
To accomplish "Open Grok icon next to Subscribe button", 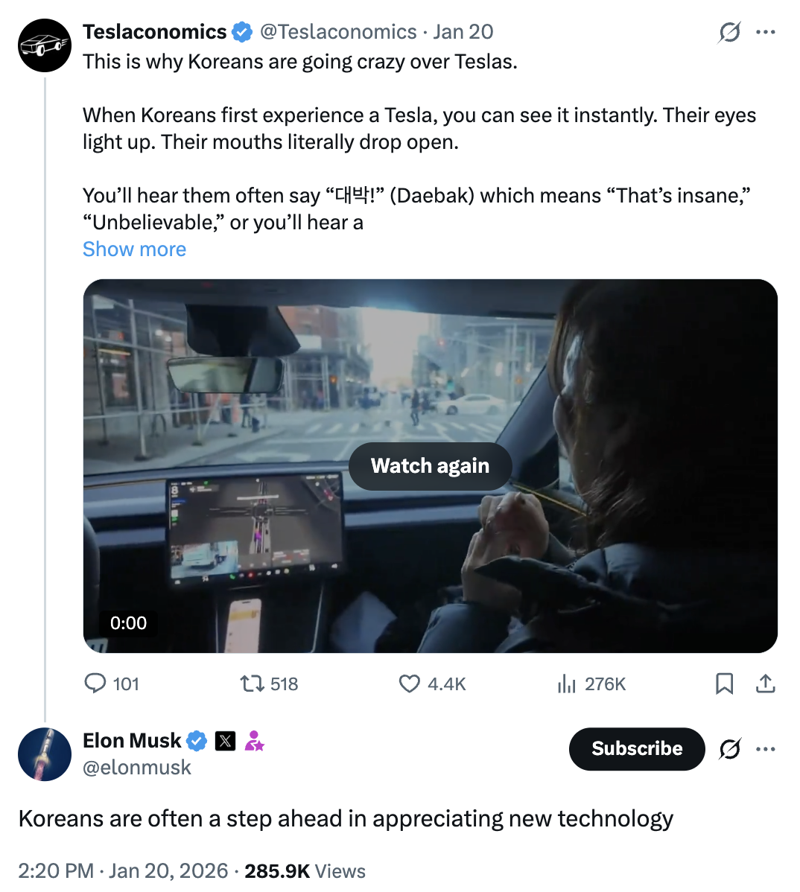I will (731, 749).
